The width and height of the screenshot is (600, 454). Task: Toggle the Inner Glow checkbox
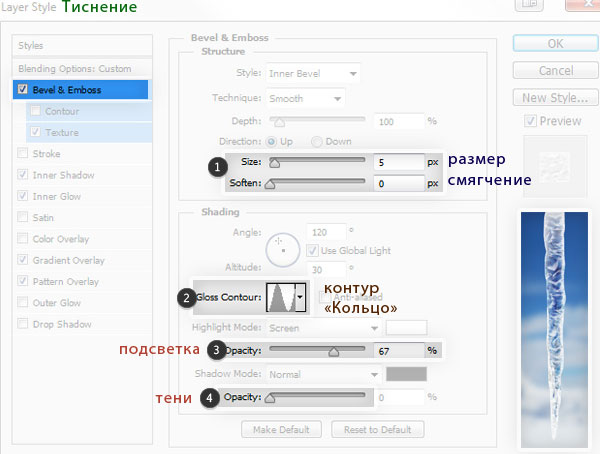[x=23, y=196]
